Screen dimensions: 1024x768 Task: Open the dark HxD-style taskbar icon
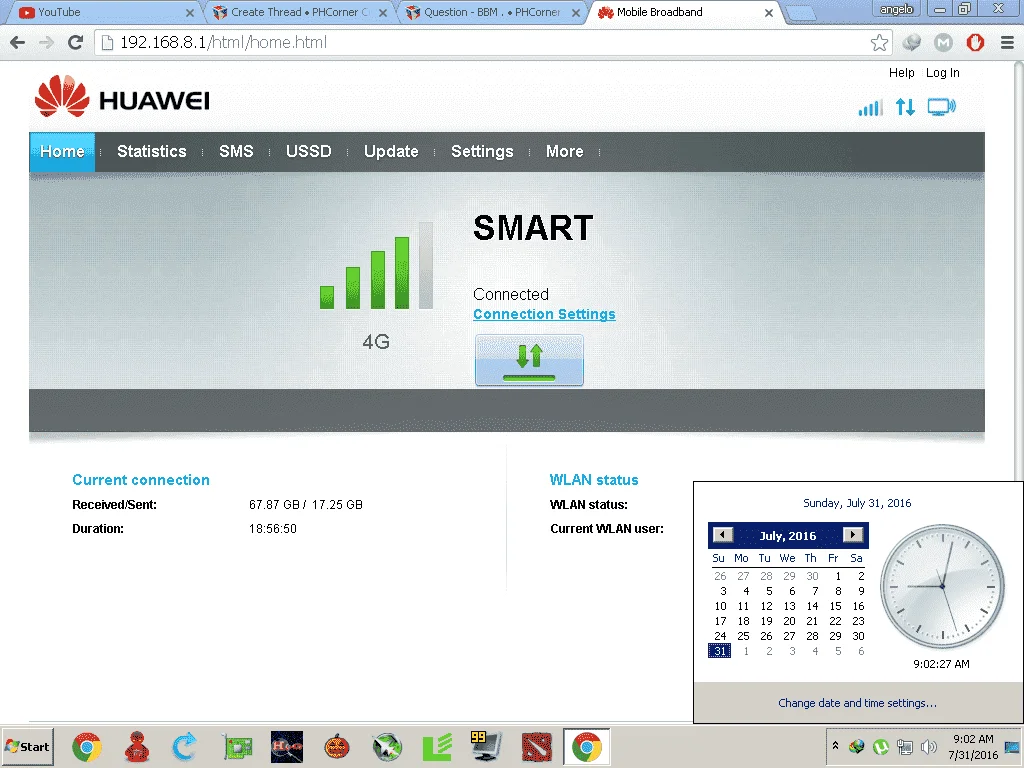[287, 747]
